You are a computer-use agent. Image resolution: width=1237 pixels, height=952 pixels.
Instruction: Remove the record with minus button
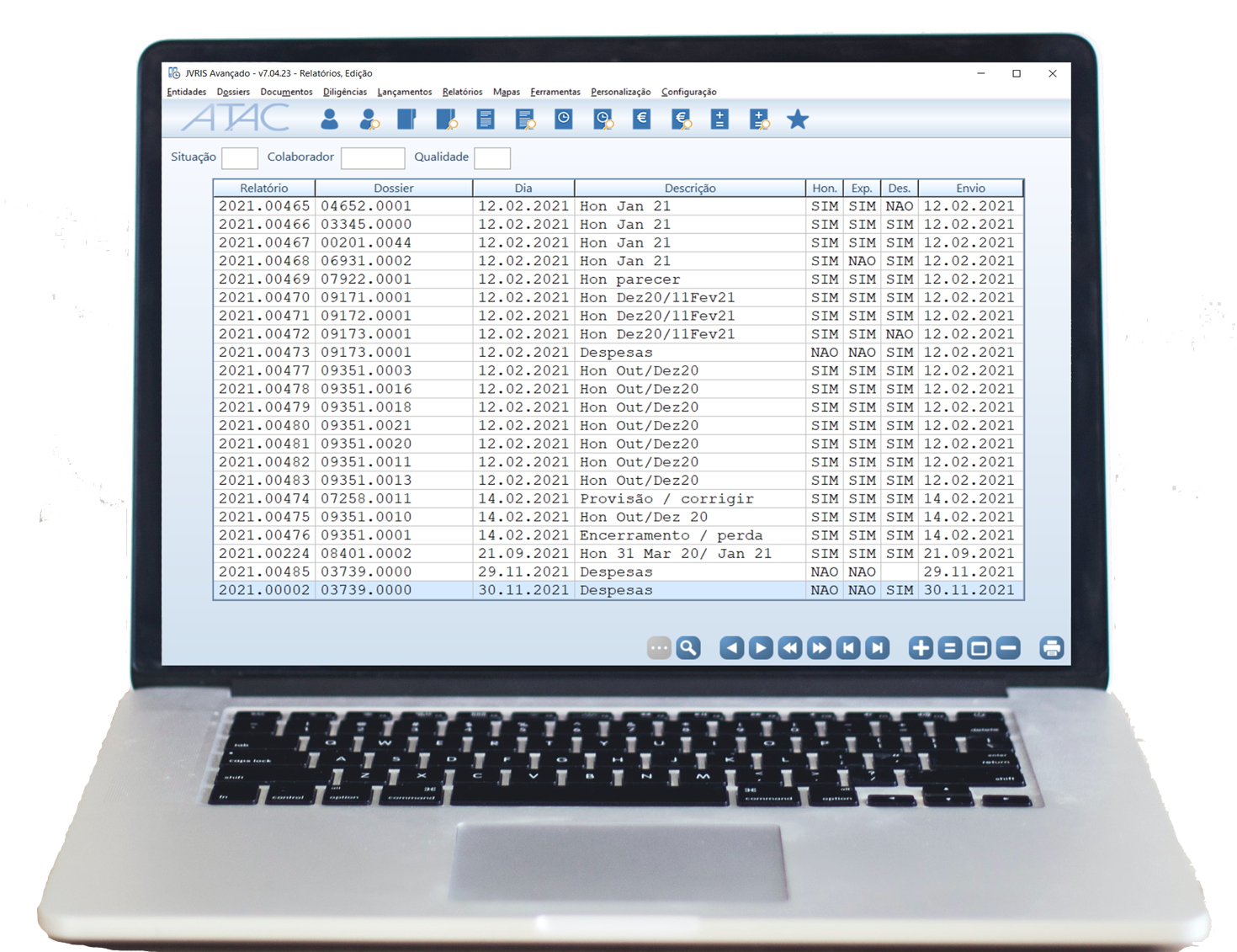[1008, 647]
